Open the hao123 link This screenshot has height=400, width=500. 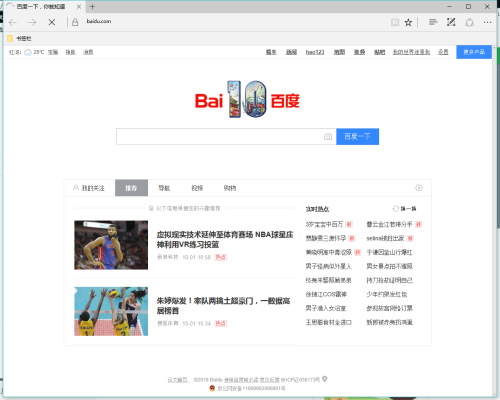(x=315, y=52)
